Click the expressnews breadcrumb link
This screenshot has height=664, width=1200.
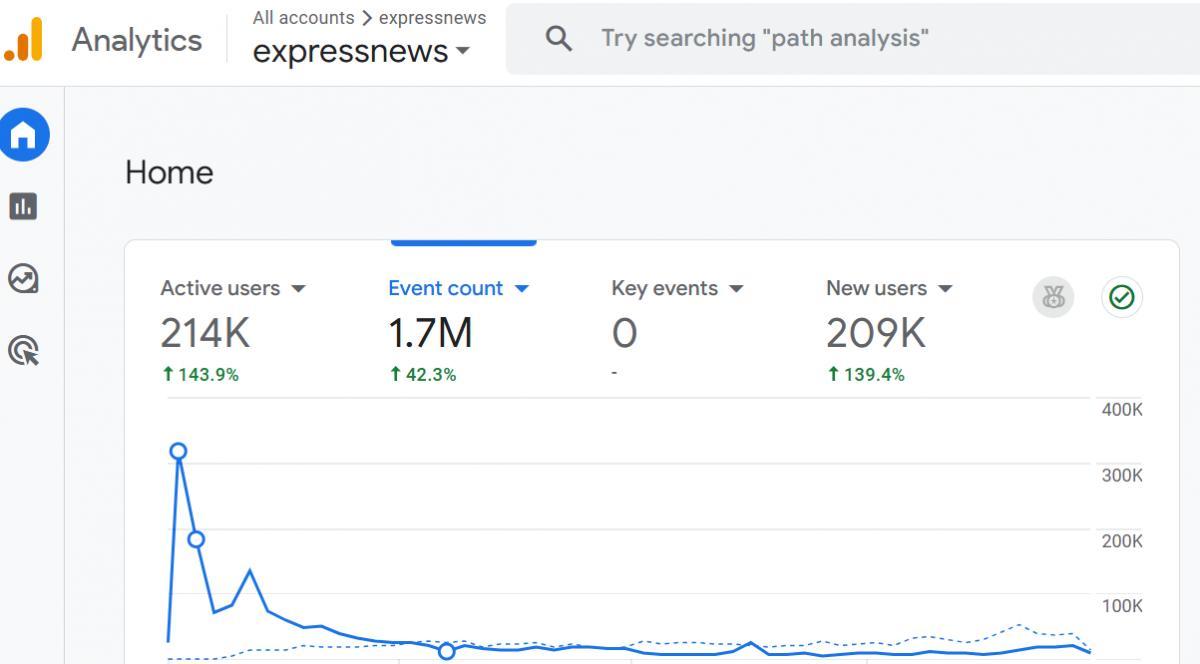pyautogui.click(x=432, y=18)
